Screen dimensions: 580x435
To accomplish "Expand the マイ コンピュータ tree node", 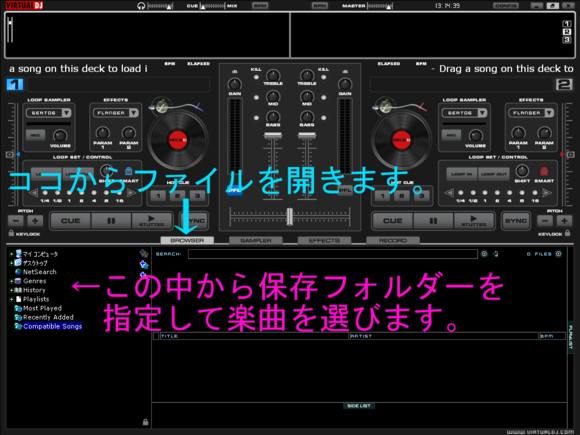I will 11,254.
